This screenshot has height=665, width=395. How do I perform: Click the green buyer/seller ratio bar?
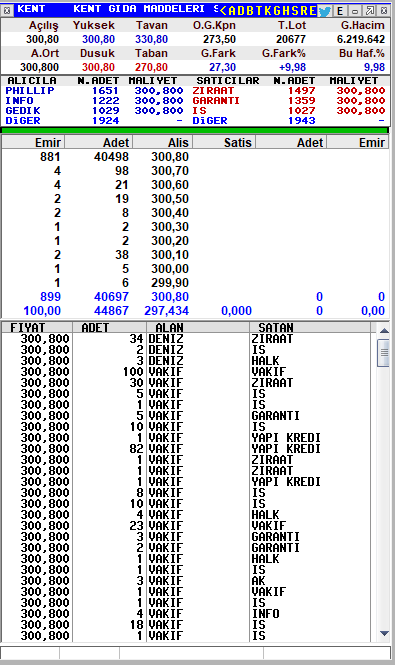[x=195, y=130]
